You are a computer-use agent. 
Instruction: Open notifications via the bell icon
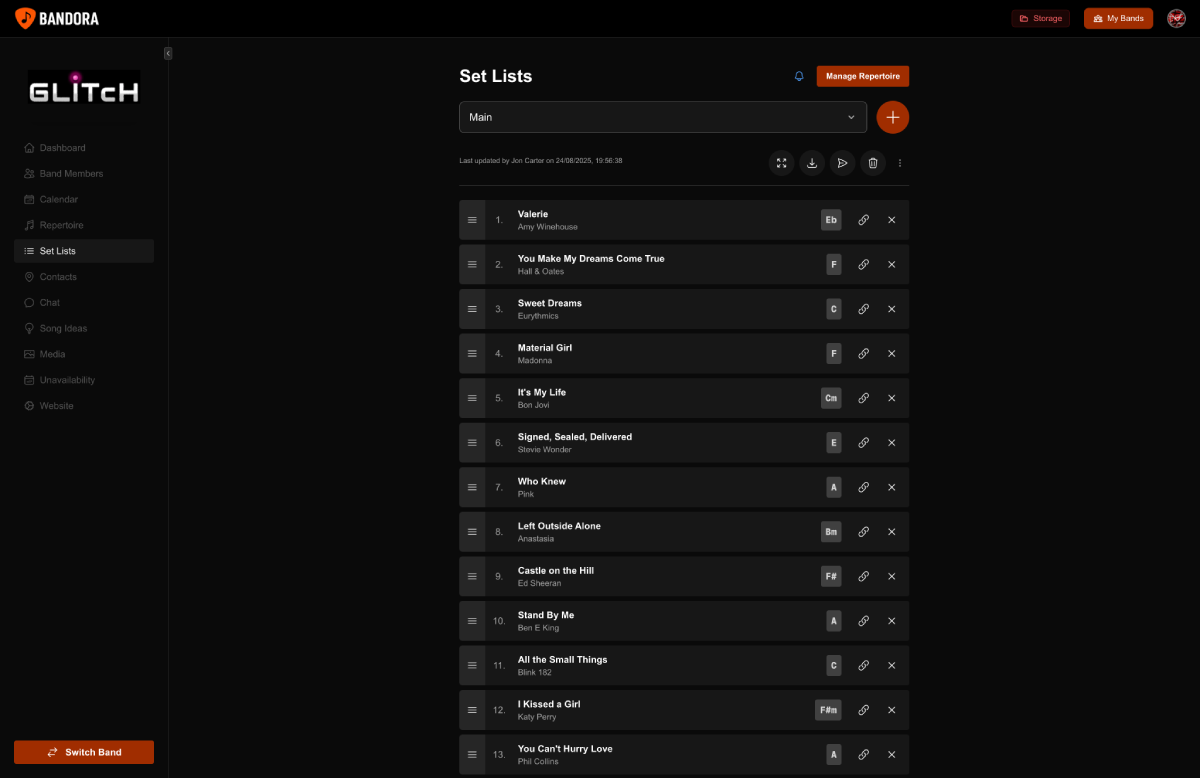click(x=798, y=76)
